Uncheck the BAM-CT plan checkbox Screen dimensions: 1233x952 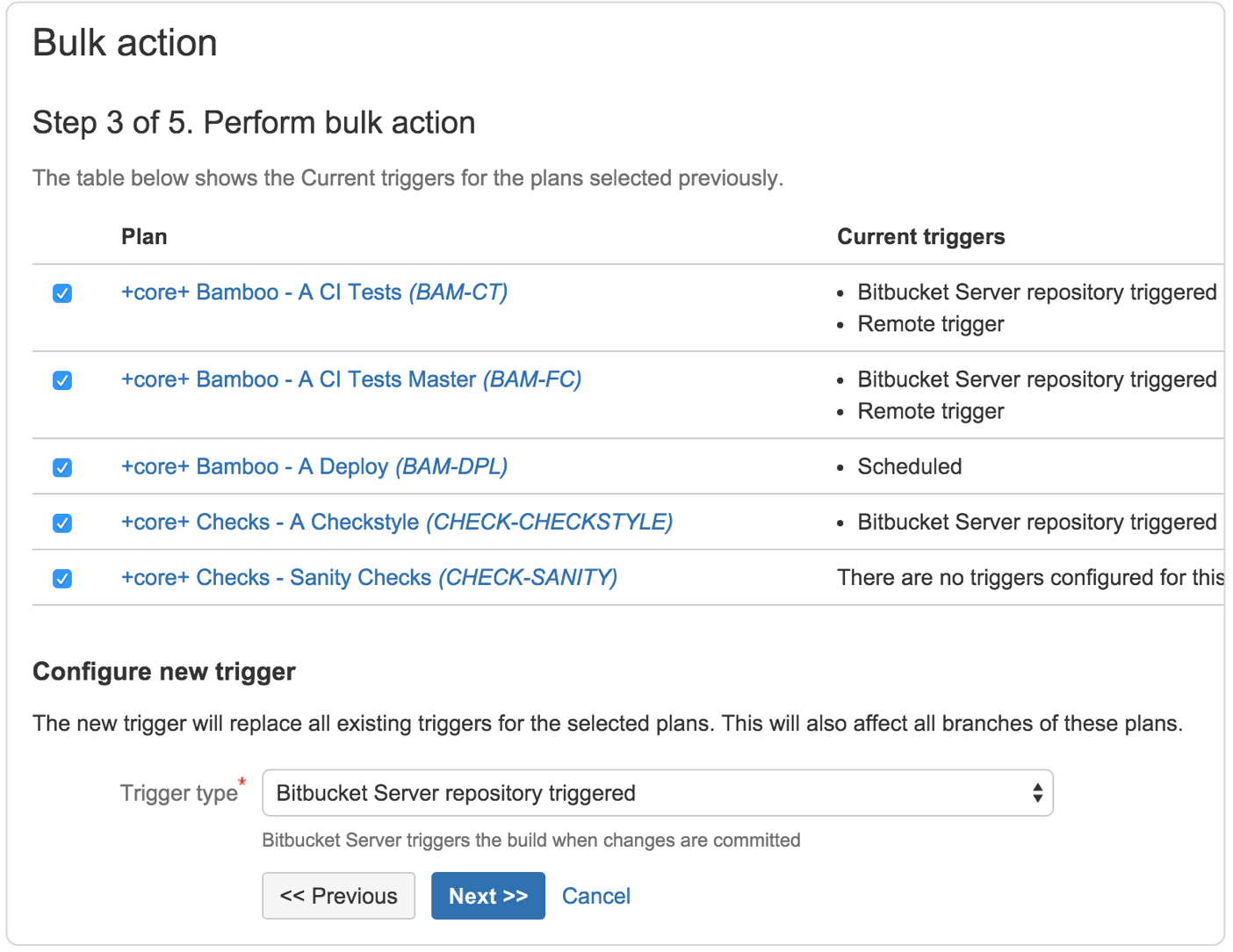point(62,293)
